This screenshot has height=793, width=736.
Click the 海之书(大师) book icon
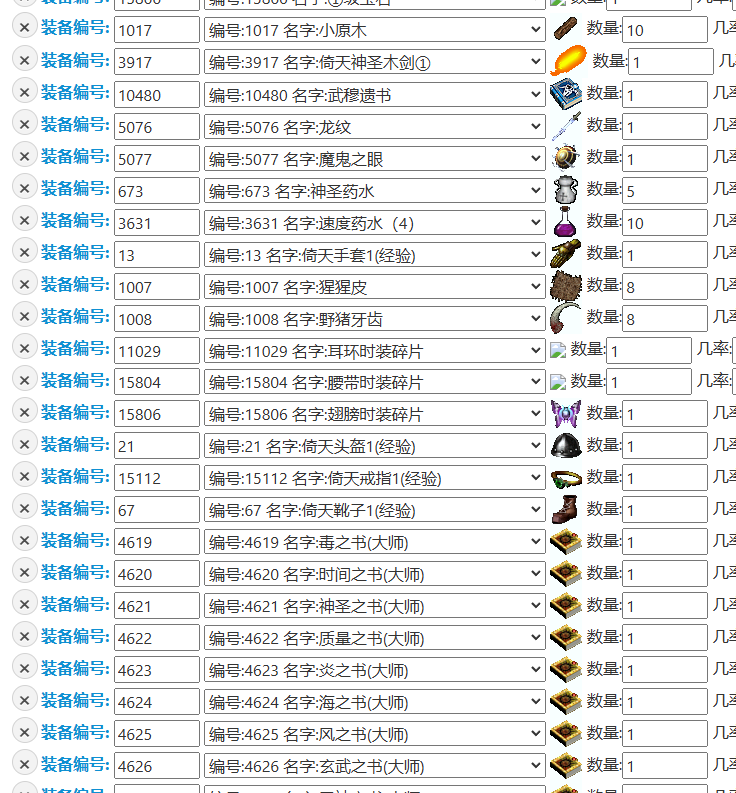coord(566,701)
